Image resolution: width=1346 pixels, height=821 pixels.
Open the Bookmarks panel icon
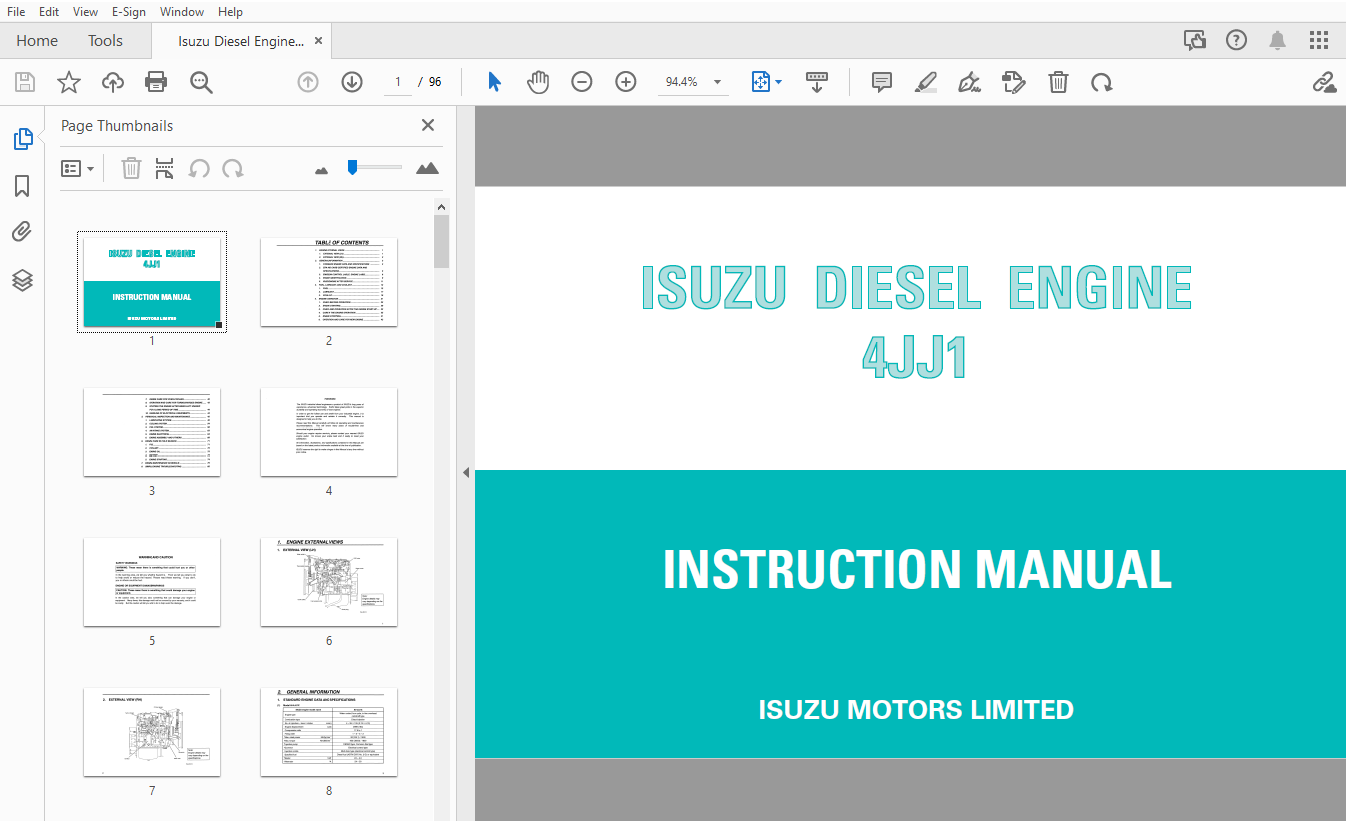click(x=22, y=186)
